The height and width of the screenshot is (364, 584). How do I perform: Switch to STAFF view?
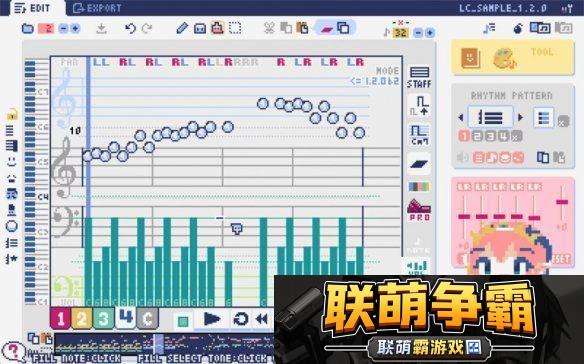pyautogui.click(x=419, y=77)
